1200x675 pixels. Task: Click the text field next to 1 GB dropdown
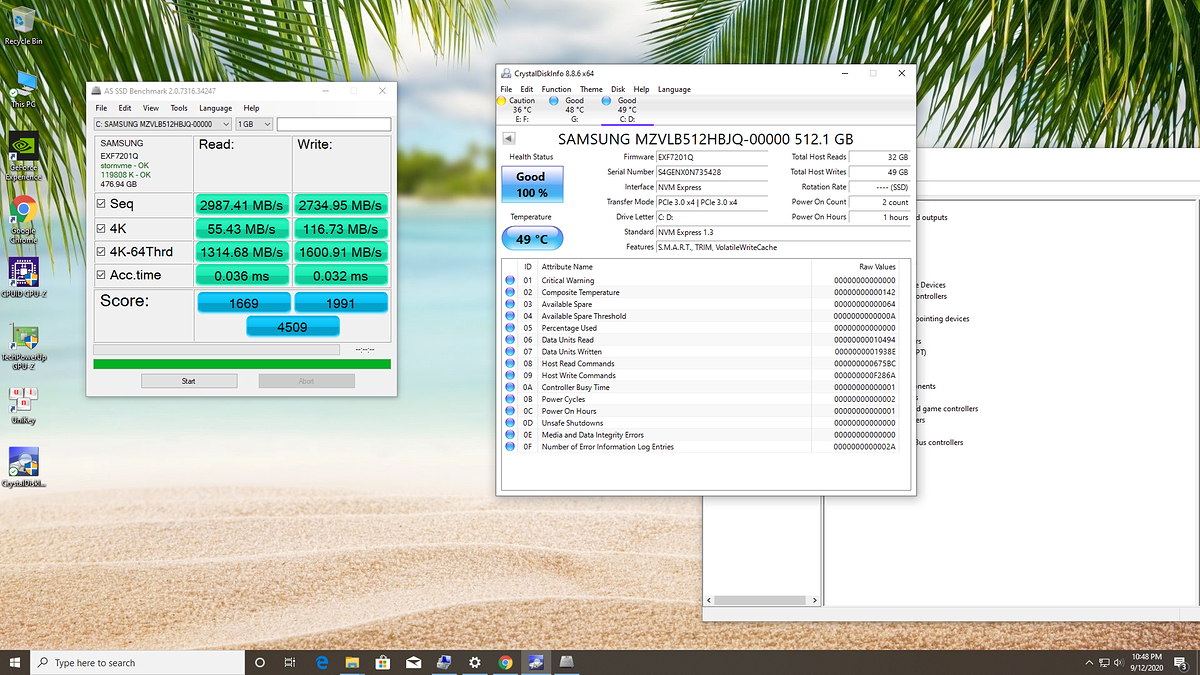click(x=333, y=124)
